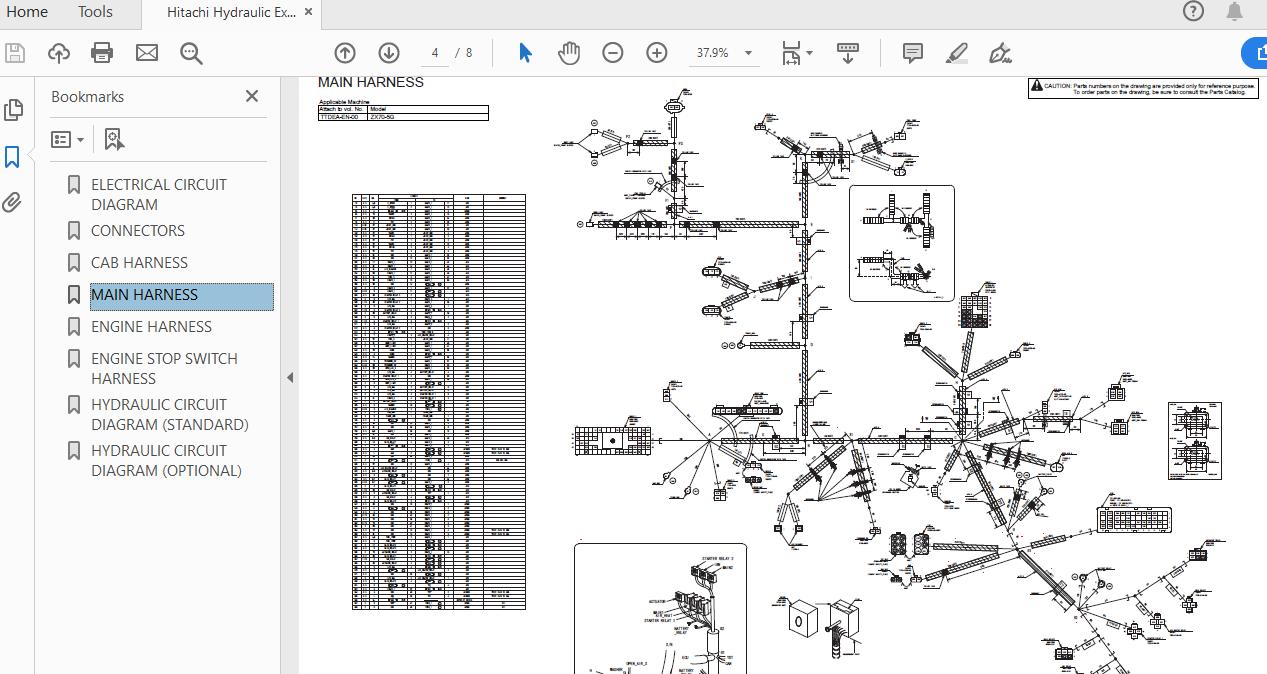Click the Save file icon
Screen dimensions: 1267x674
15,53
